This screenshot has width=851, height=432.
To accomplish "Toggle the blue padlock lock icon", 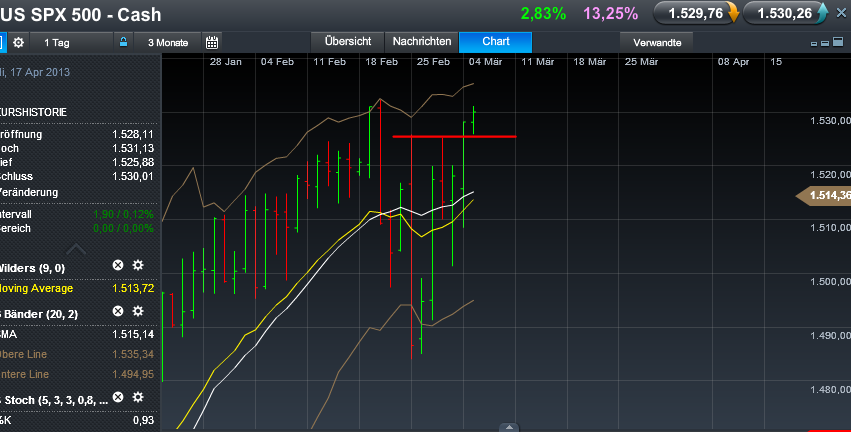I will pyautogui.click(x=123, y=42).
